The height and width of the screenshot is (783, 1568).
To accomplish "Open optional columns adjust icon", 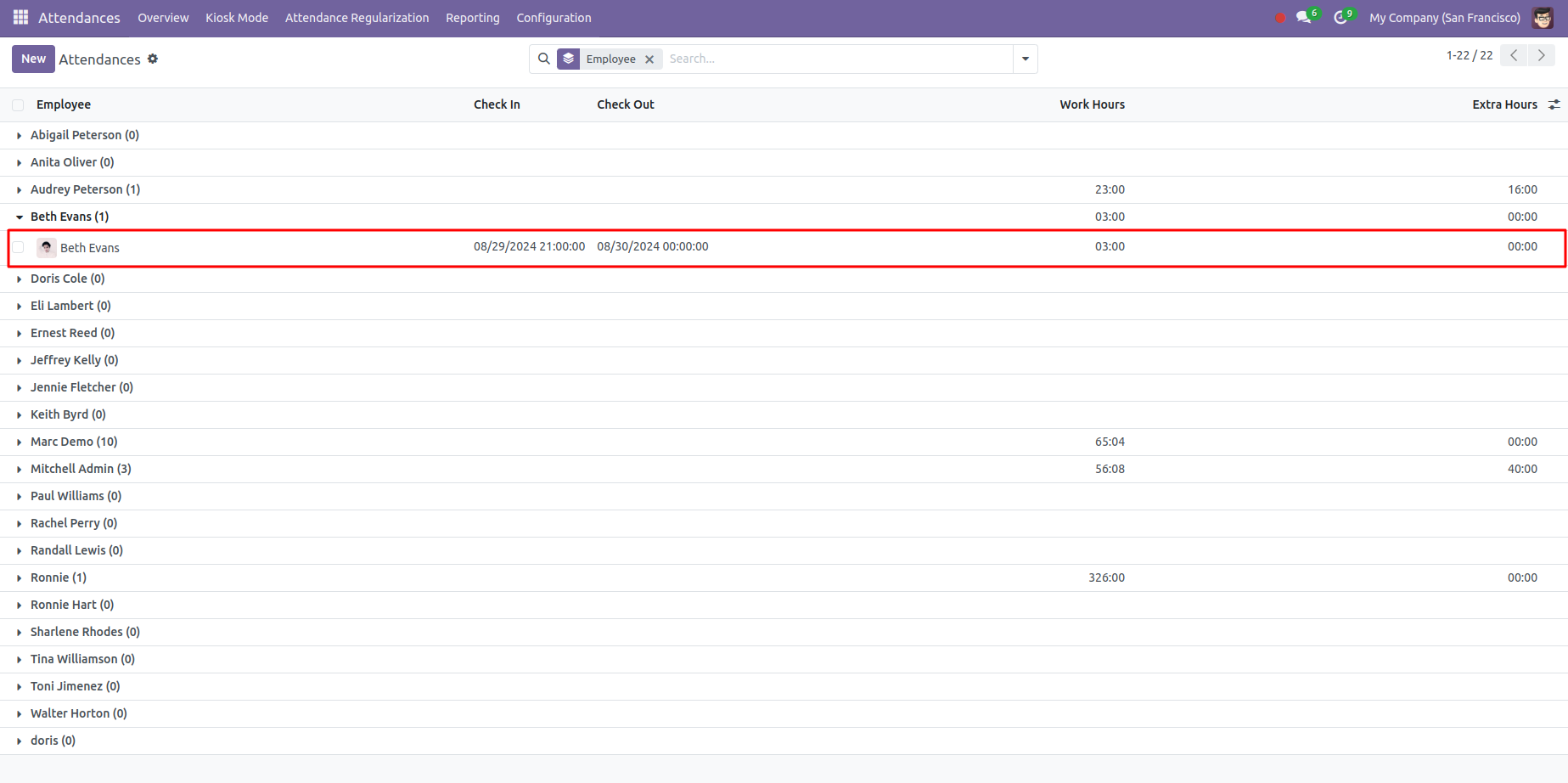I will [x=1554, y=104].
